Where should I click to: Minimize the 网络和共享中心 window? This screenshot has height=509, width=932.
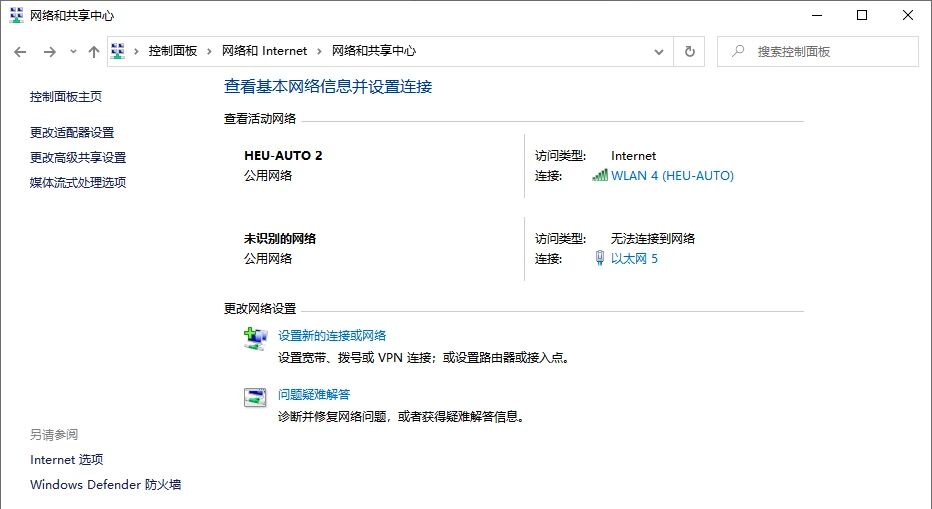[817, 15]
